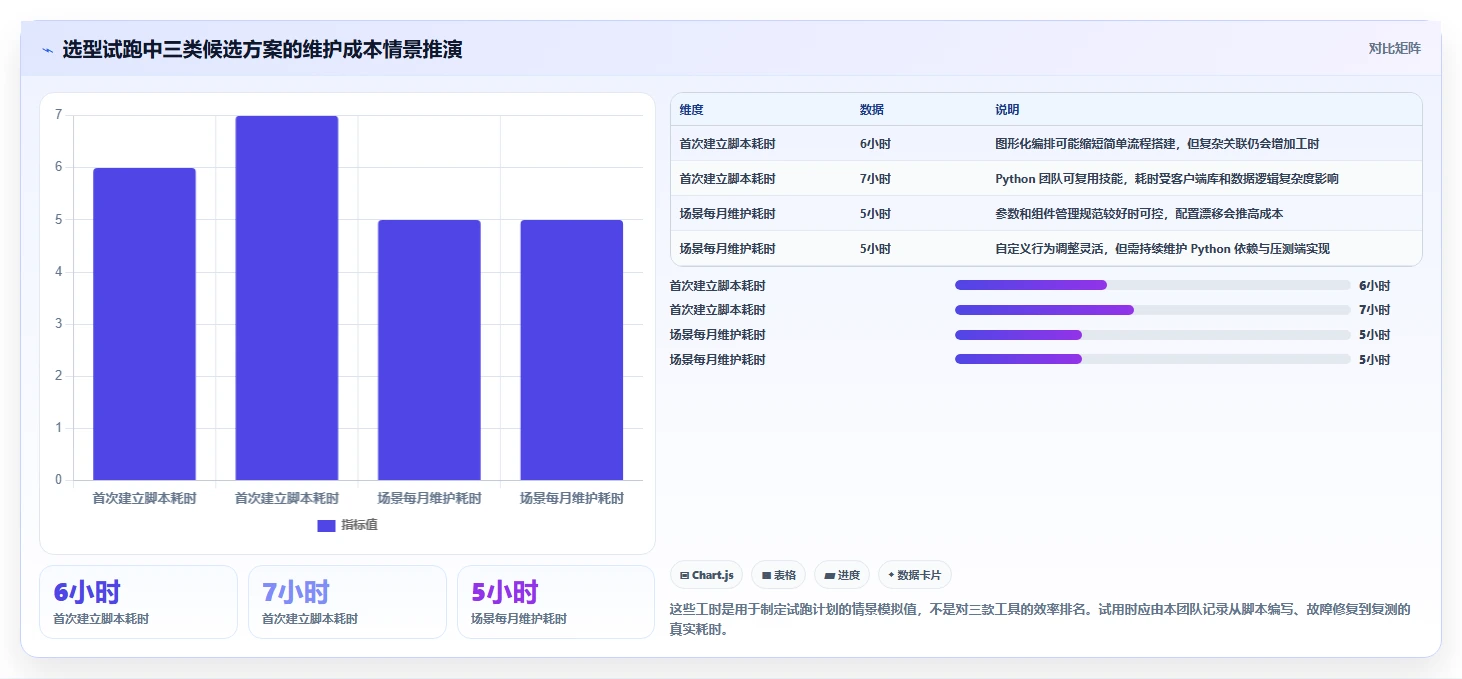Click the chart bar that reaches value 6
Image resolution: width=1462 pixels, height=679 pixels.
tap(144, 324)
